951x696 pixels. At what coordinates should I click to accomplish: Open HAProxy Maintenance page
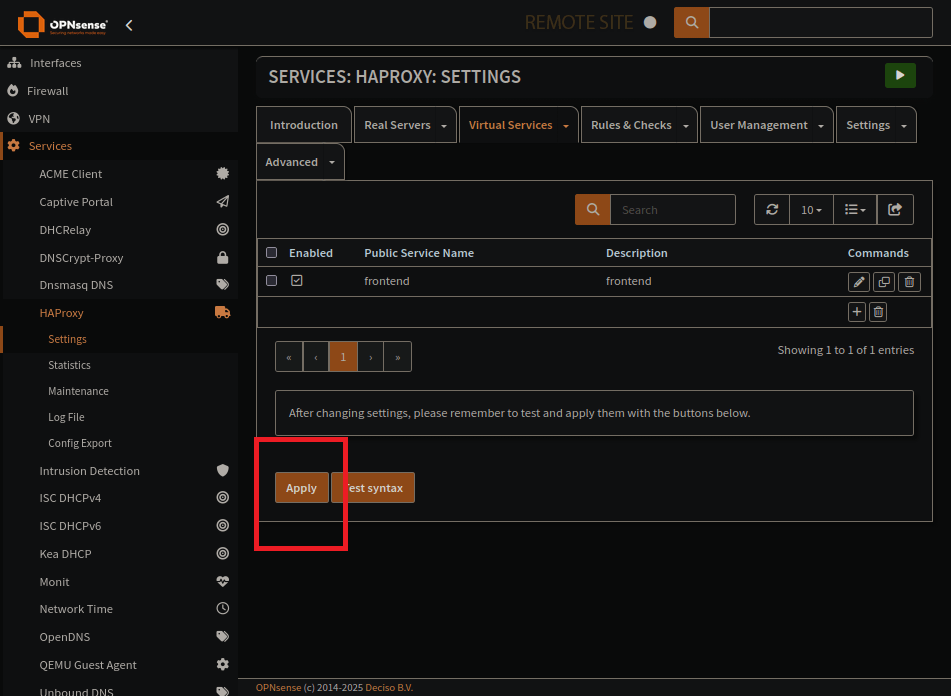click(78, 391)
